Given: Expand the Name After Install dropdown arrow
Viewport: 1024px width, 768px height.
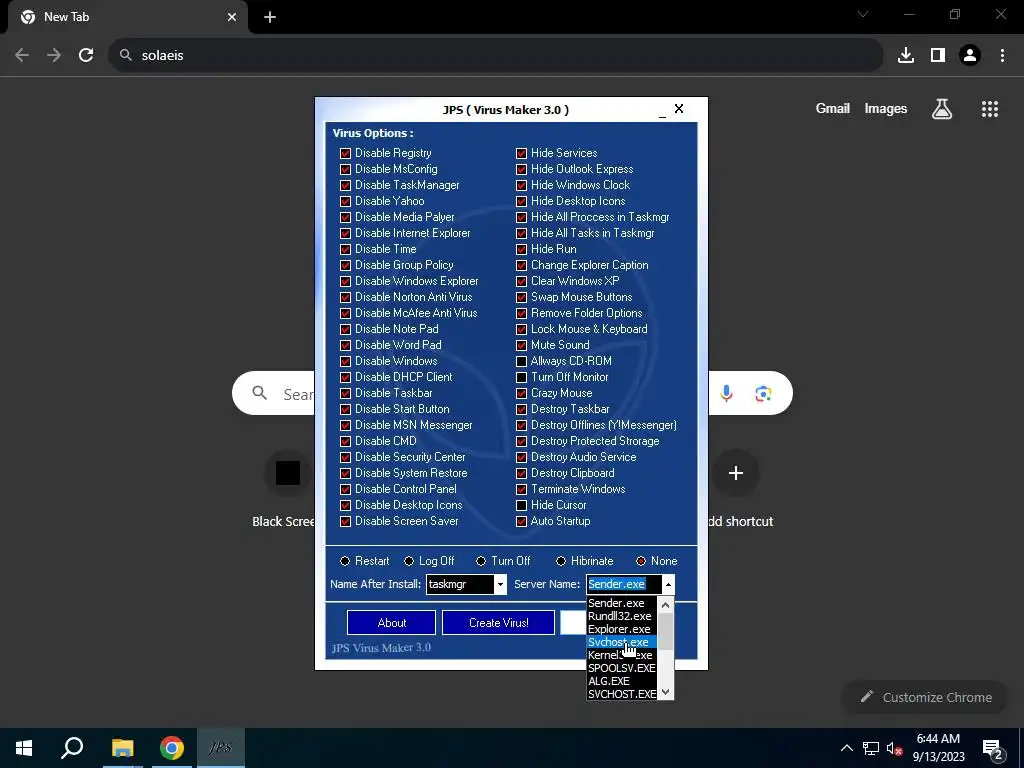Looking at the screenshot, I should 500,584.
